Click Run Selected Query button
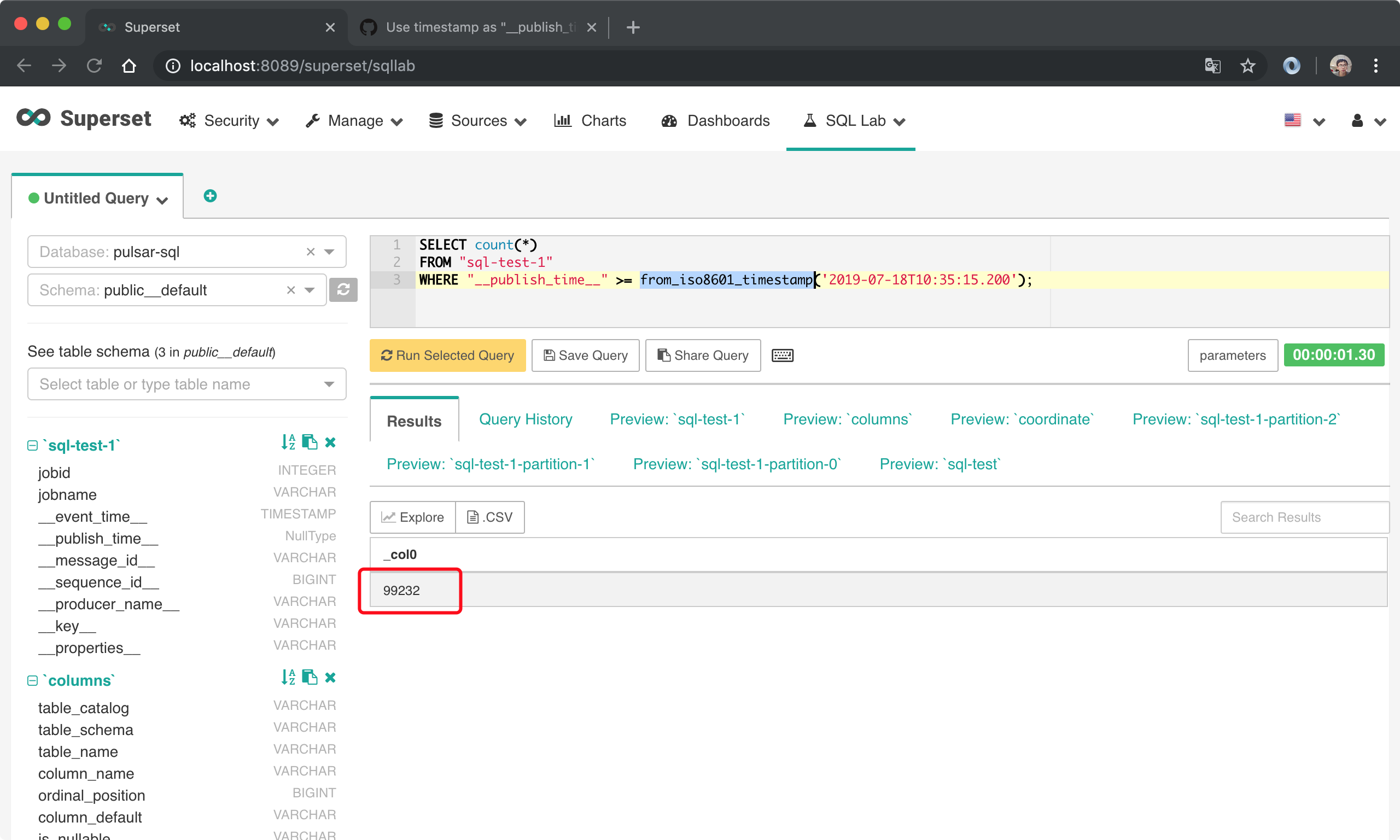 click(x=447, y=355)
